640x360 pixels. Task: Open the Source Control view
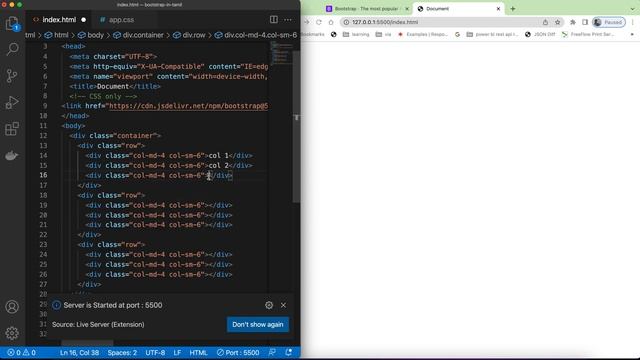point(12,76)
